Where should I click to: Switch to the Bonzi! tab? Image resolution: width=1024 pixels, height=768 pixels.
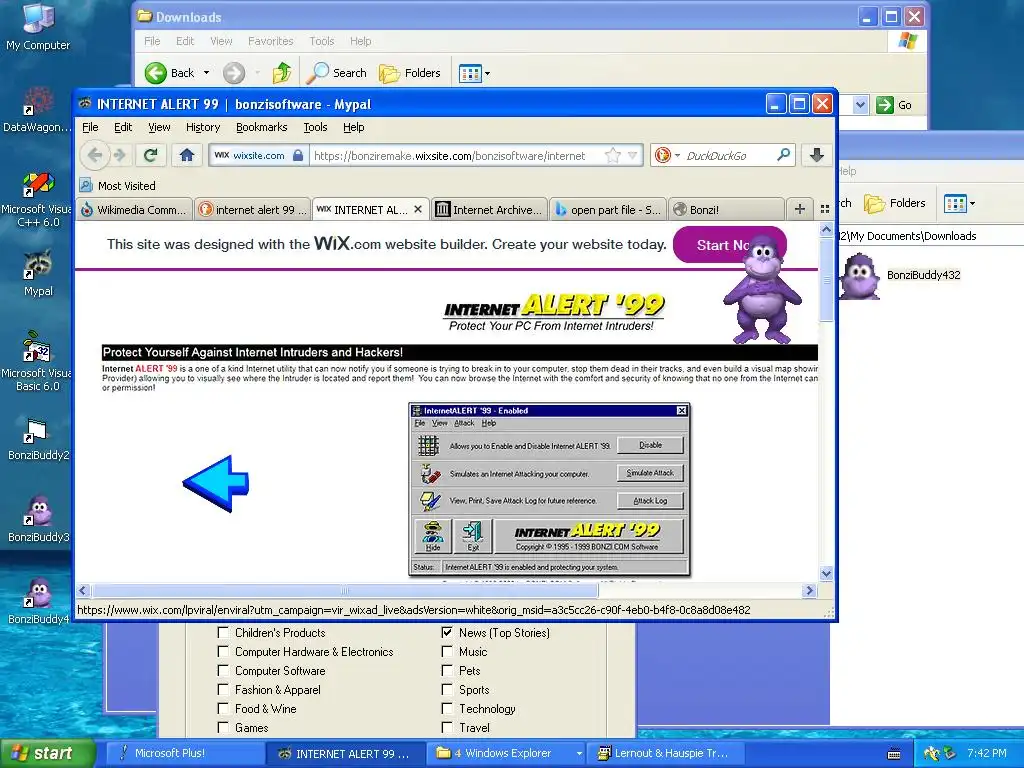pos(726,209)
